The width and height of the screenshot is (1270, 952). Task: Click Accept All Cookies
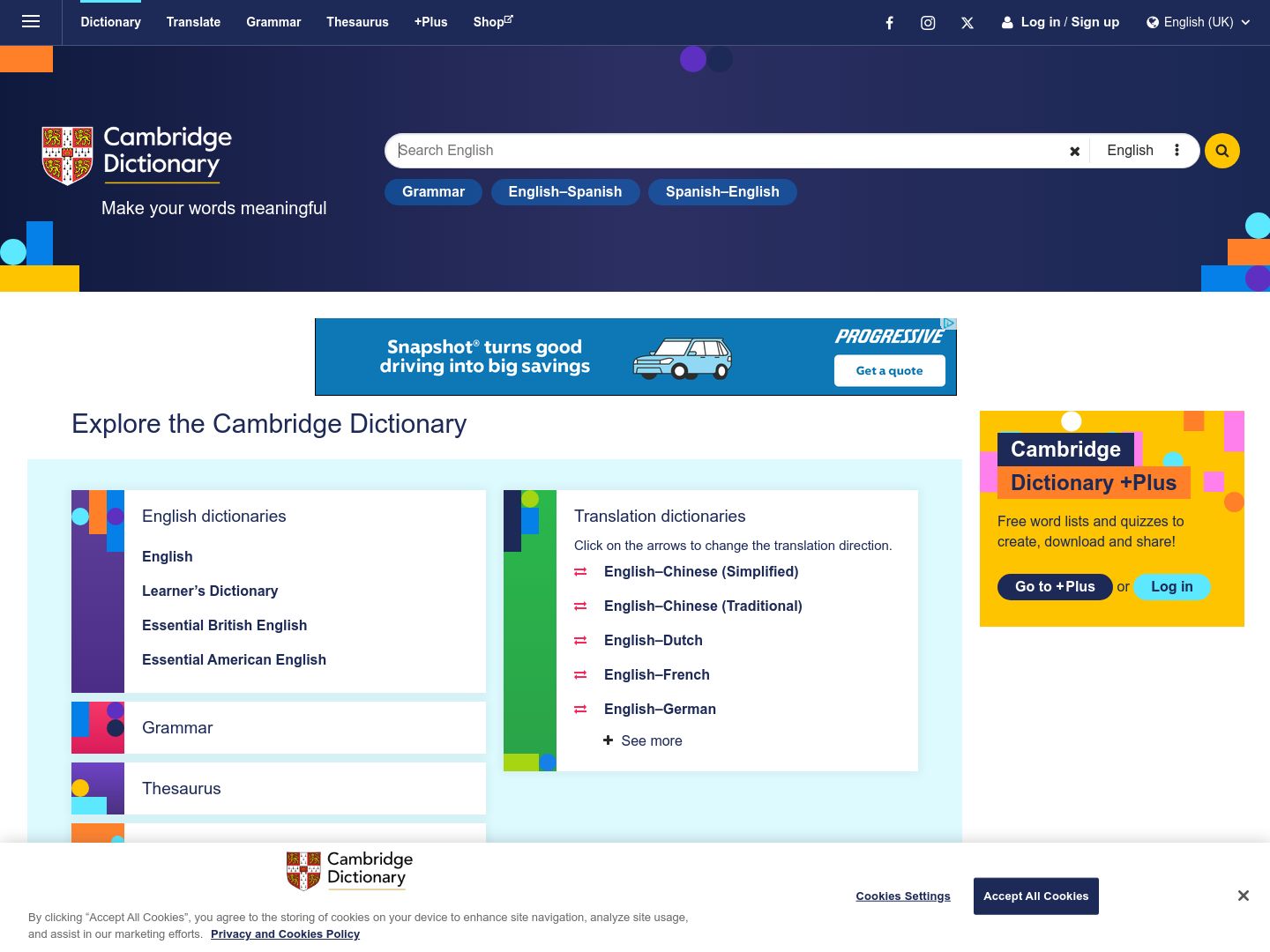(x=1036, y=896)
